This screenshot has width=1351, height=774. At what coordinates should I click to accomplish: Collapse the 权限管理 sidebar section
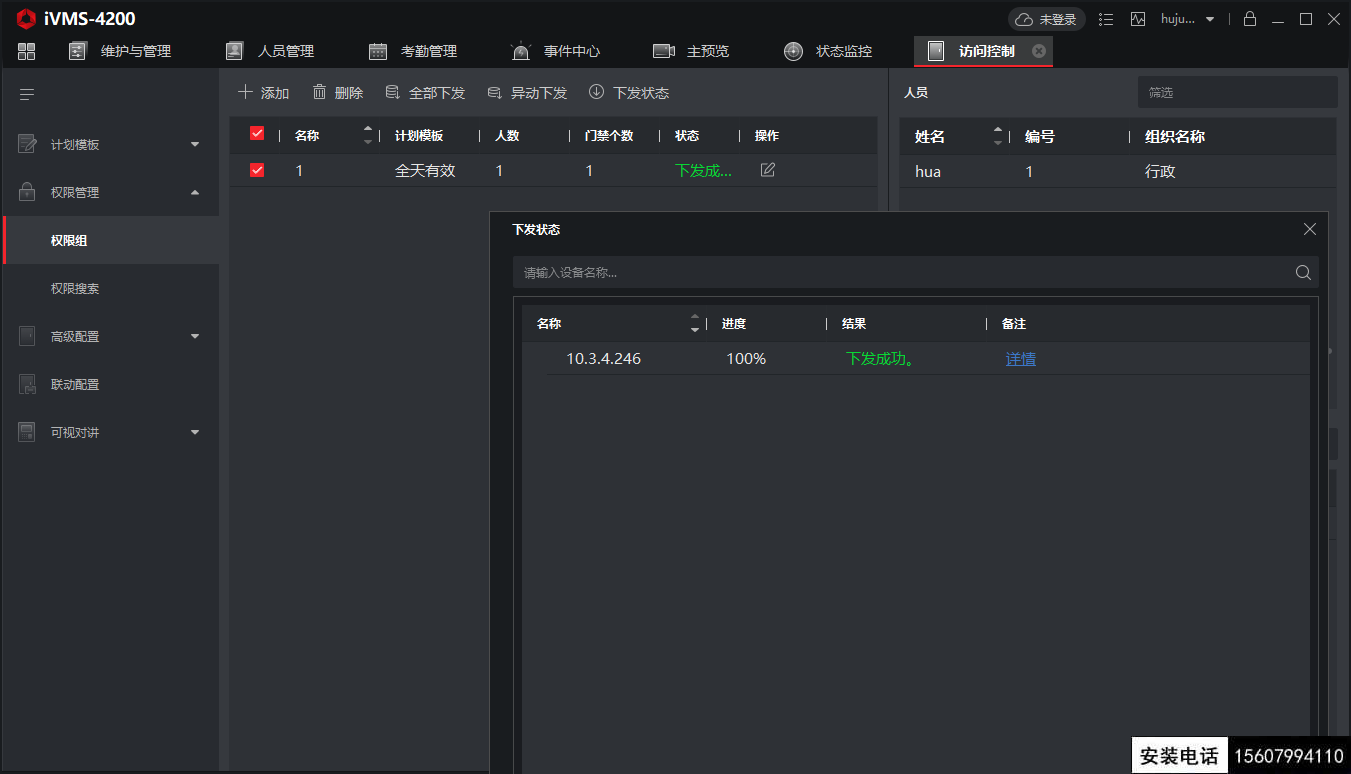point(110,192)
